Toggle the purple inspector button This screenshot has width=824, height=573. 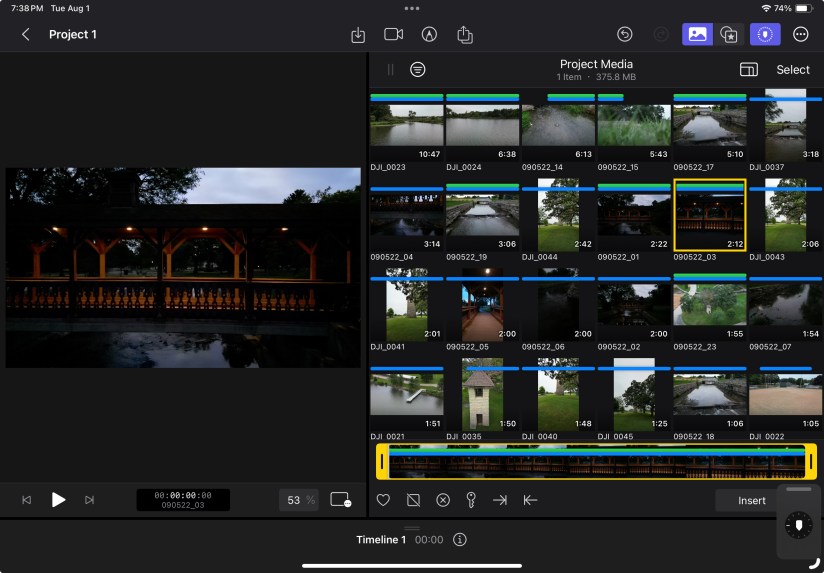pyautogui.click(x=765, y=35)
